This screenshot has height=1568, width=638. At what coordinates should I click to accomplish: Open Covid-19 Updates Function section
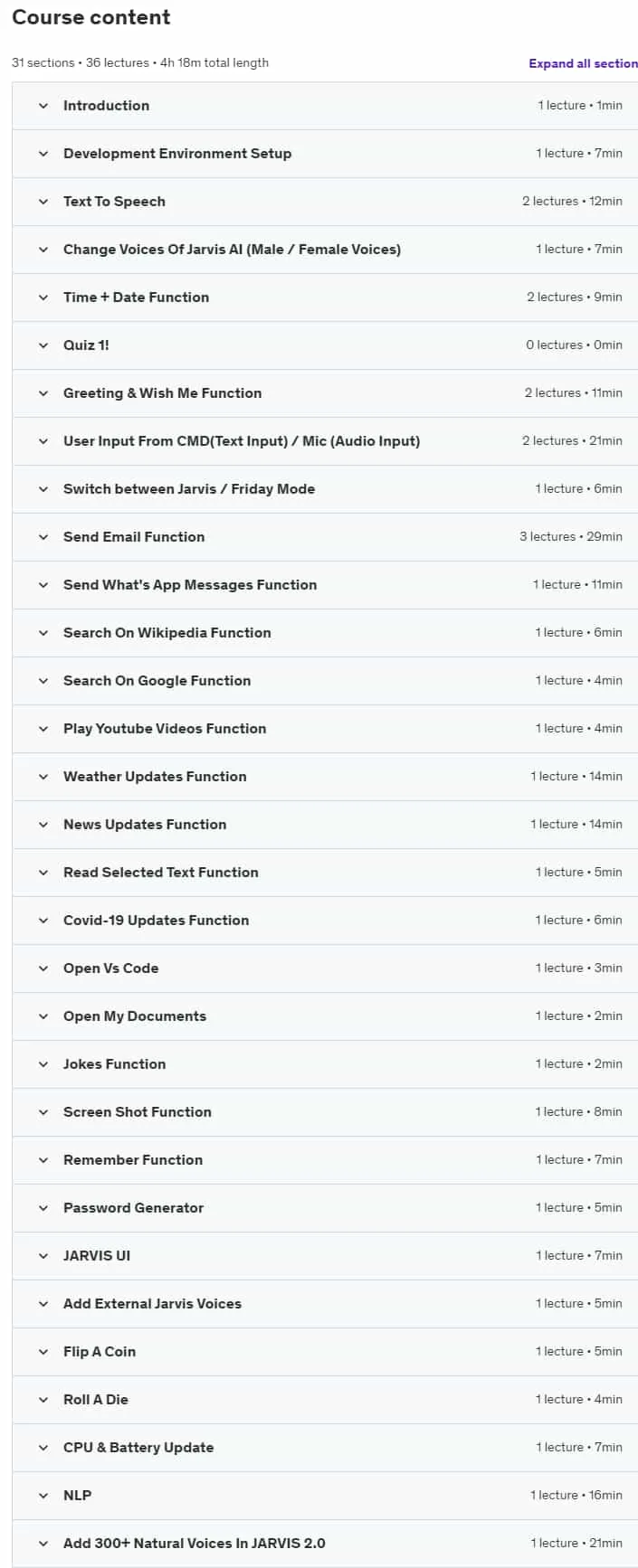(x=325, y=921)
